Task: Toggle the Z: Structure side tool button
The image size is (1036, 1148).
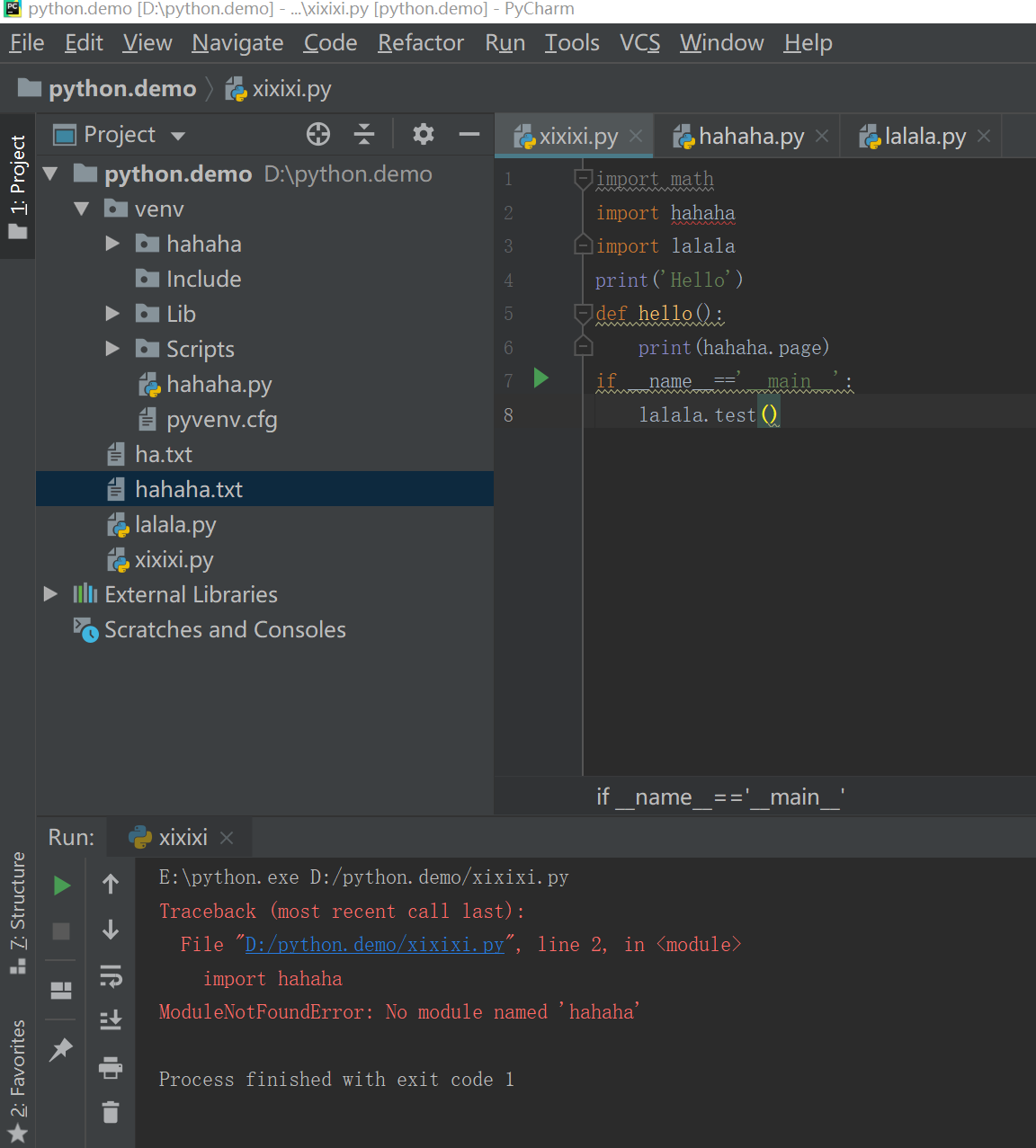Action: tap(17, 912)
